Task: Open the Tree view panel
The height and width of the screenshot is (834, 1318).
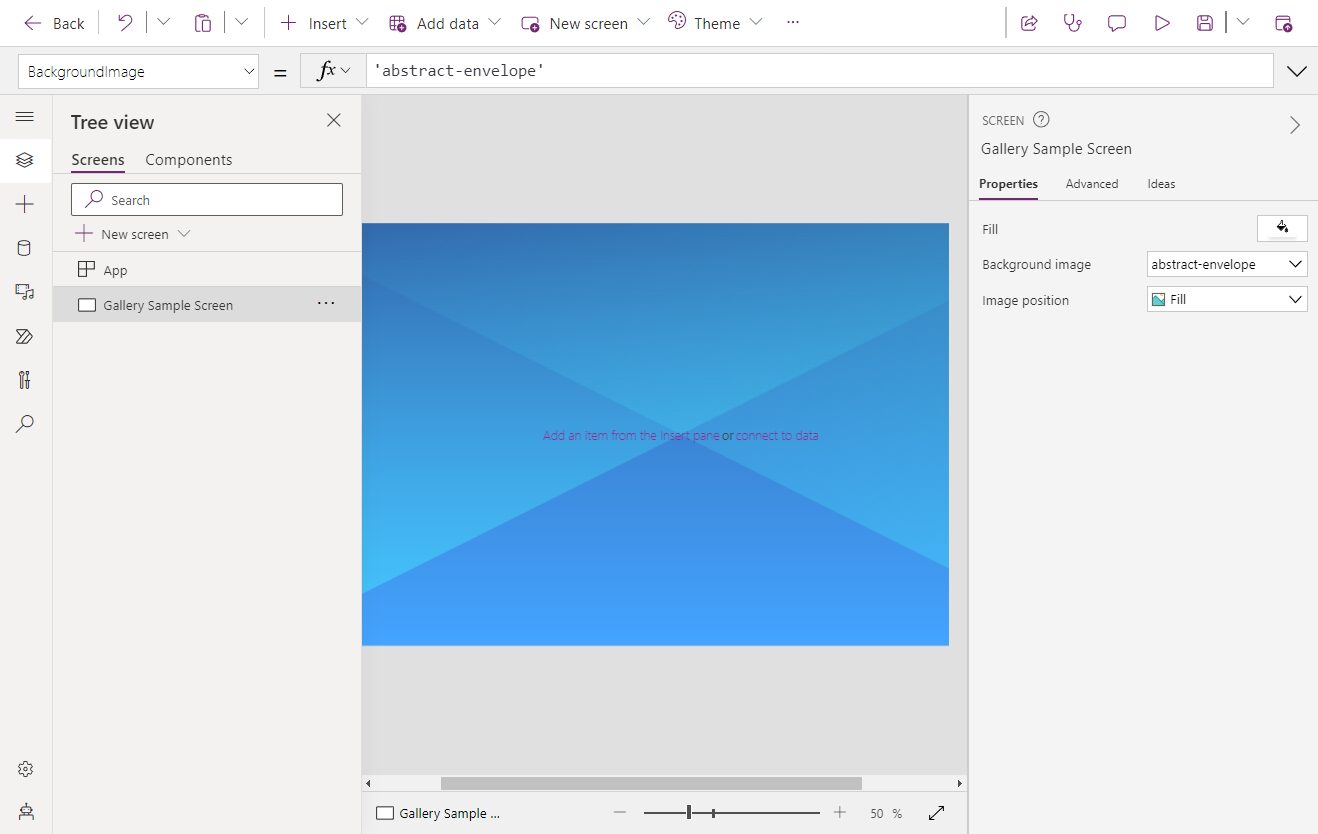Action: (x=25, y=160)
